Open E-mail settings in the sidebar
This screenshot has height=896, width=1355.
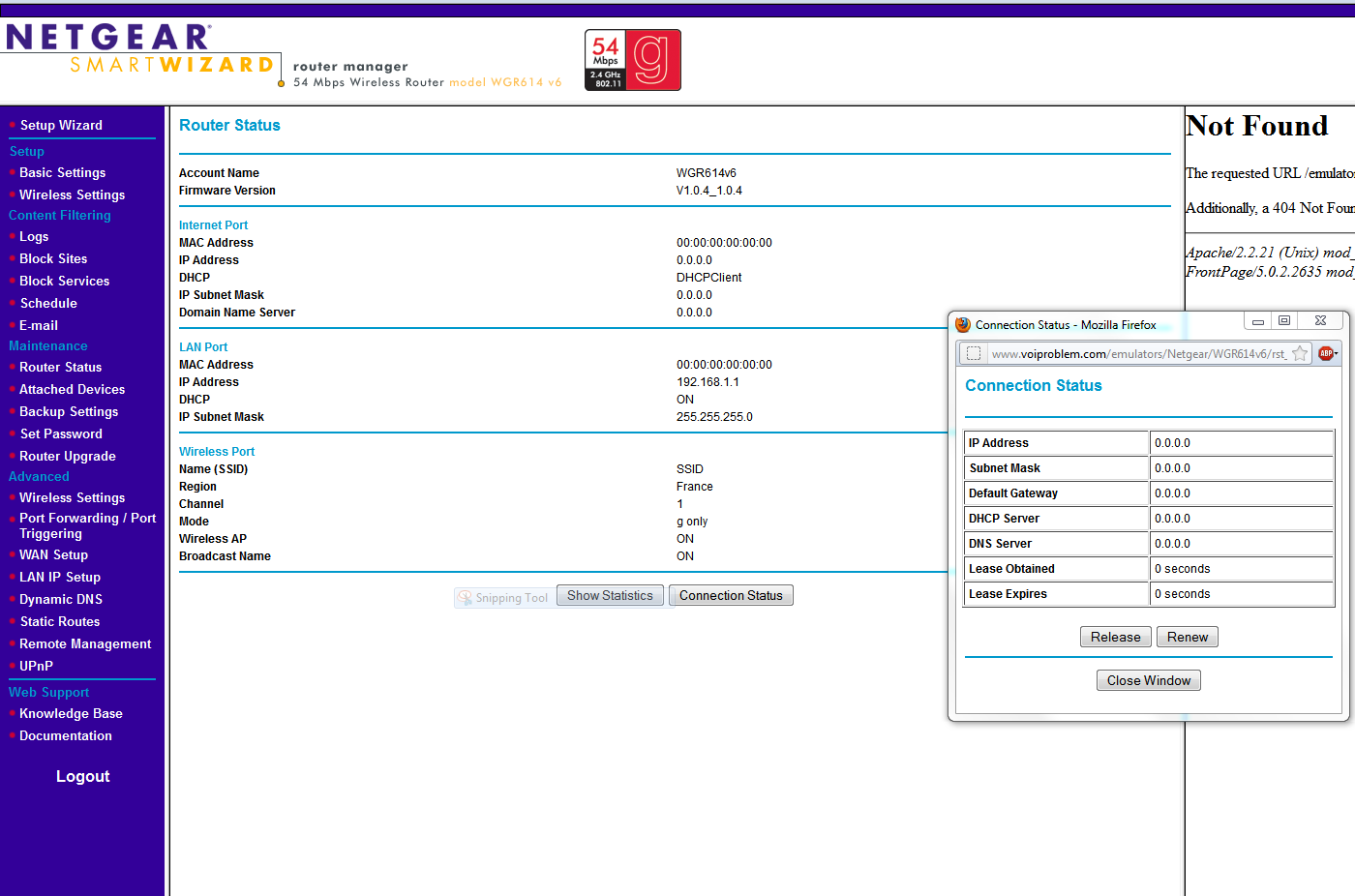(x=39, y=326)
